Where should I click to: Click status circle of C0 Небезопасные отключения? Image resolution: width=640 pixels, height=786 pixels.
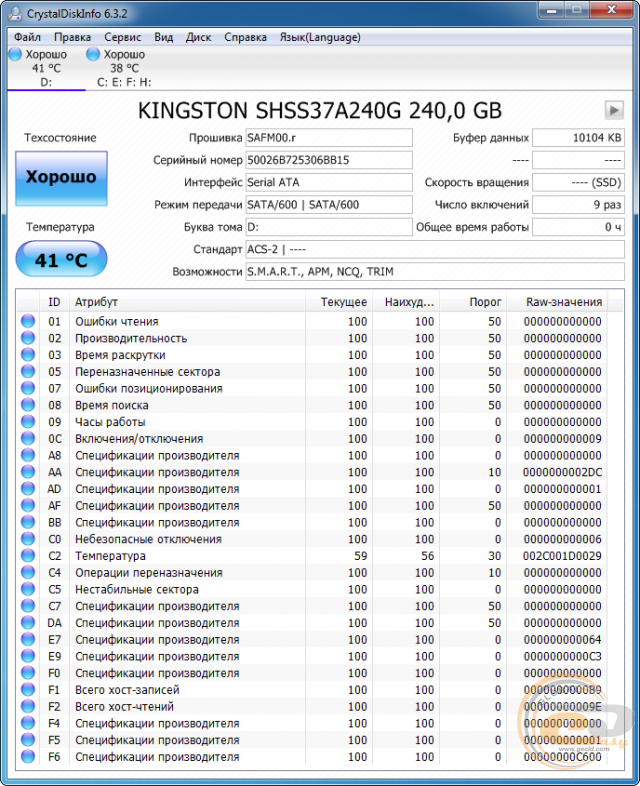[28, 538]
